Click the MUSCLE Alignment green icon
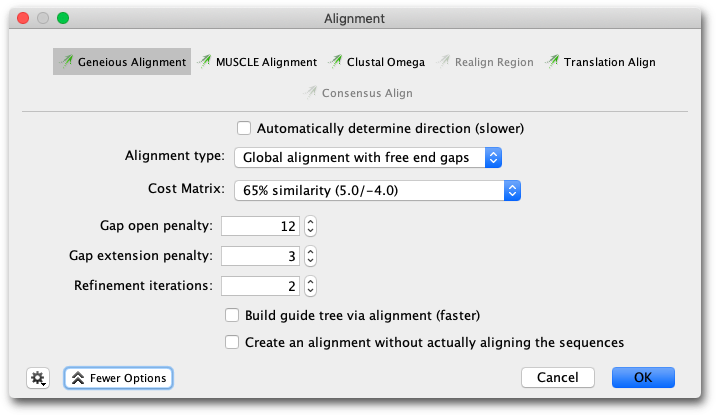The height and width of the screenshot is (415, 716). click(x=204, y=61)
